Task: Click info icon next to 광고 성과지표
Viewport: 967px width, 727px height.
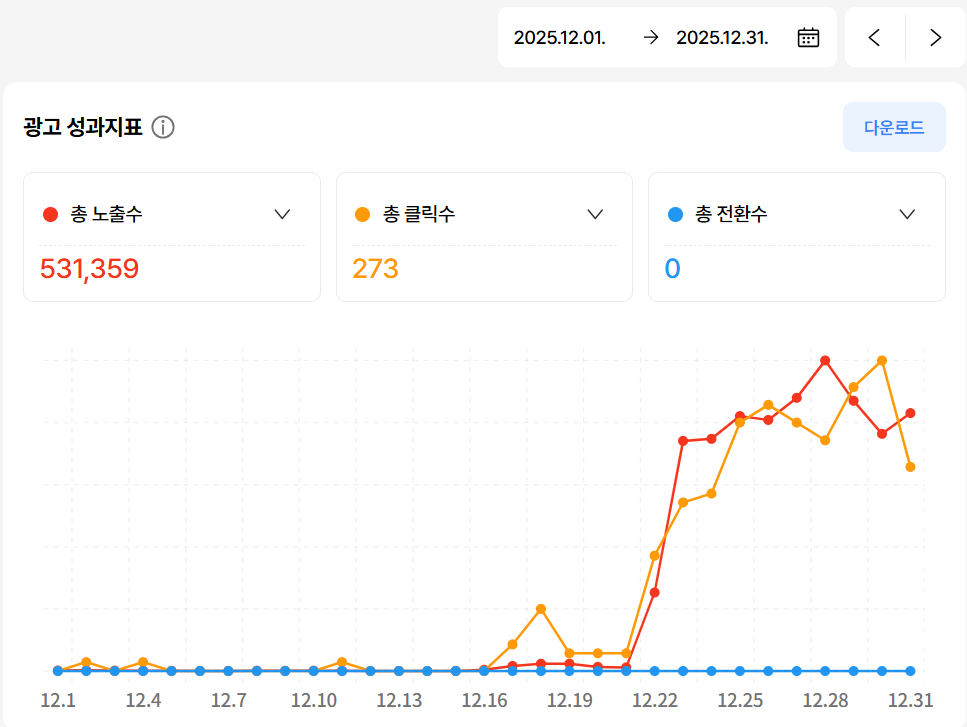Action: click(163, 128)
